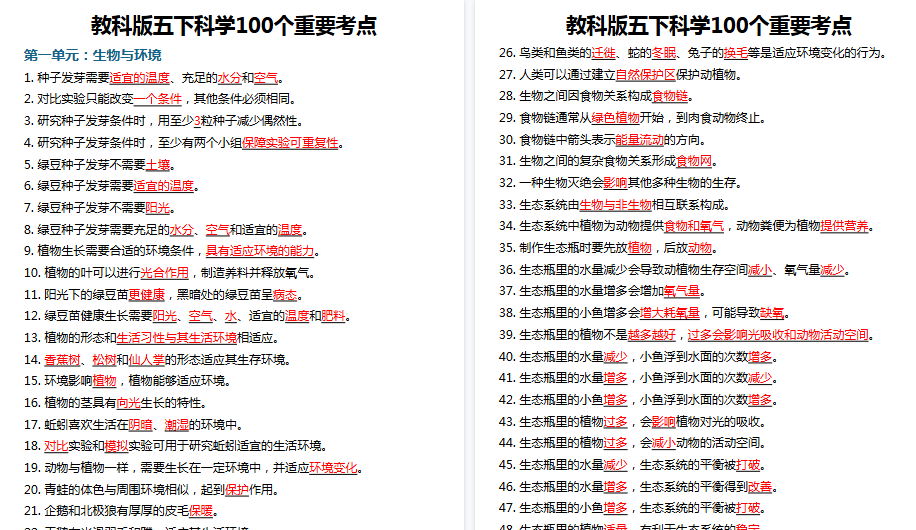This screenshot has width=916, height=530.
Task: Select underlined 生物与非生物 in item 33
Action: (x=638, y=205)
